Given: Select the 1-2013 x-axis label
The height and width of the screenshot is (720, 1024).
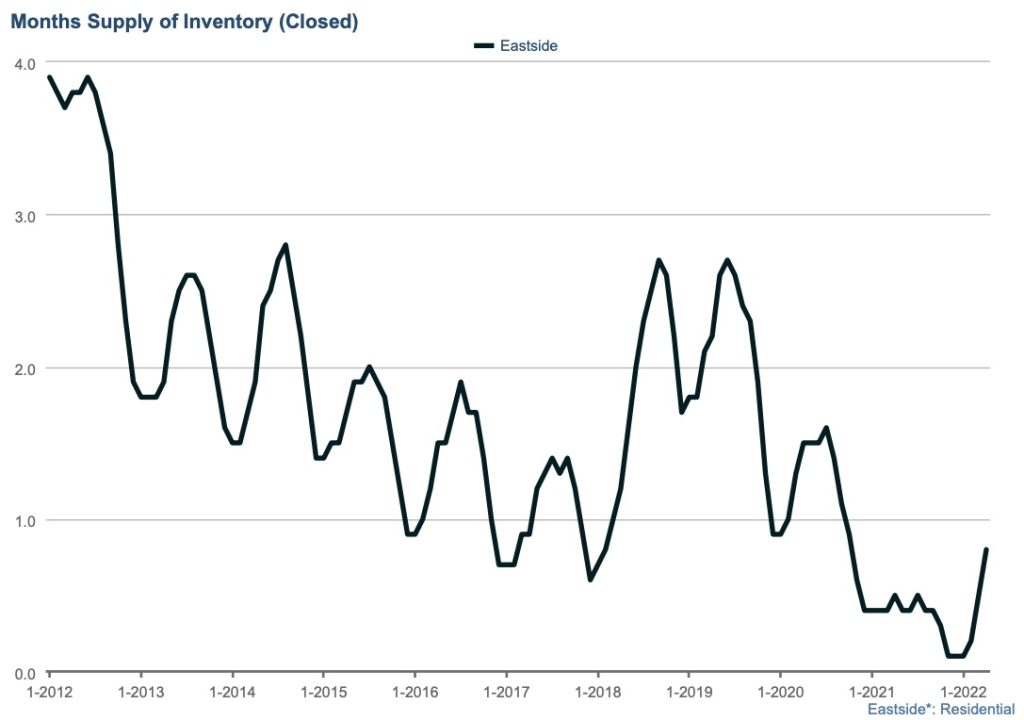Looking at the screenshot, I should [140, 692].
